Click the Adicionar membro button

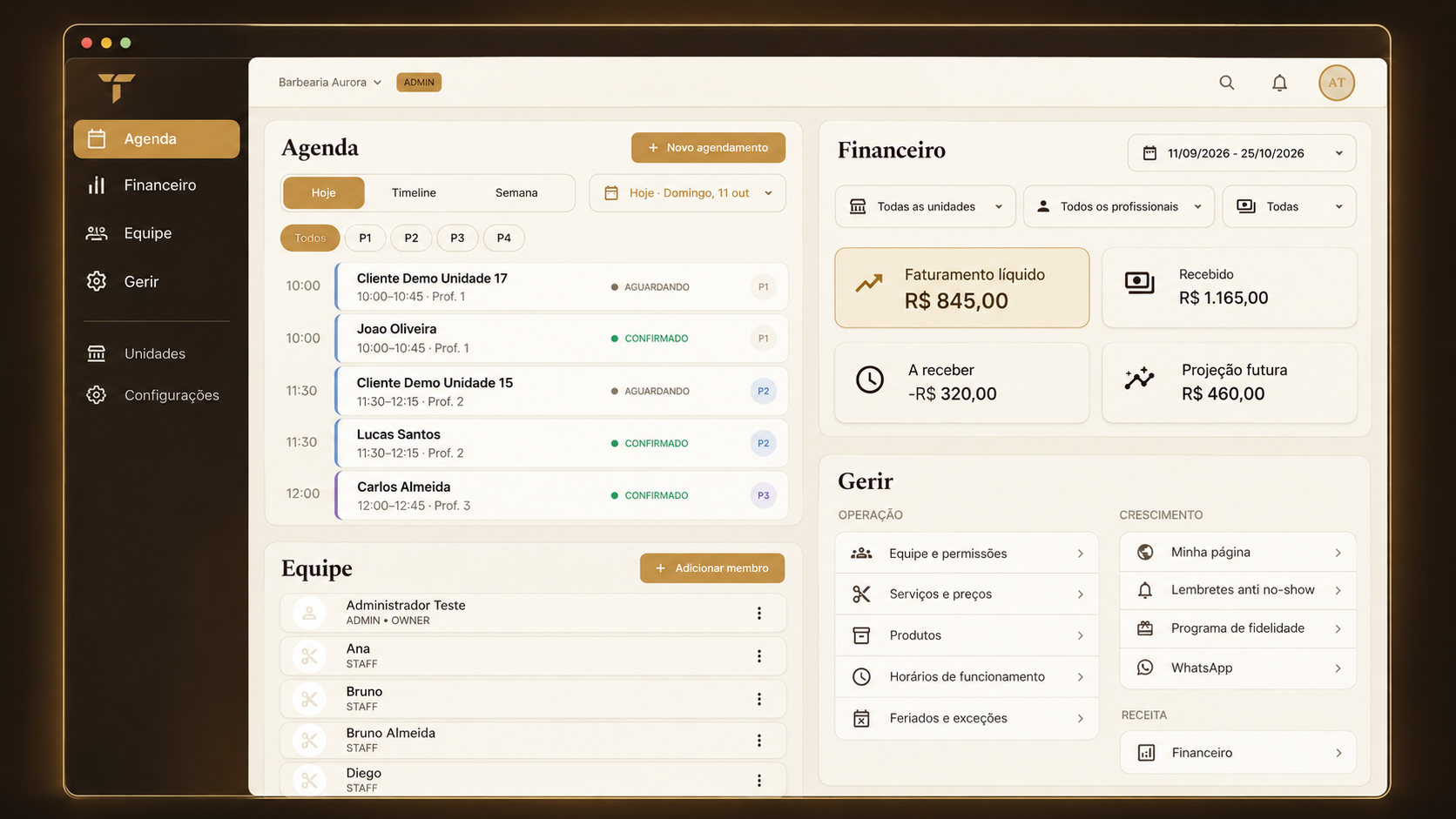(x=712, y=568)
